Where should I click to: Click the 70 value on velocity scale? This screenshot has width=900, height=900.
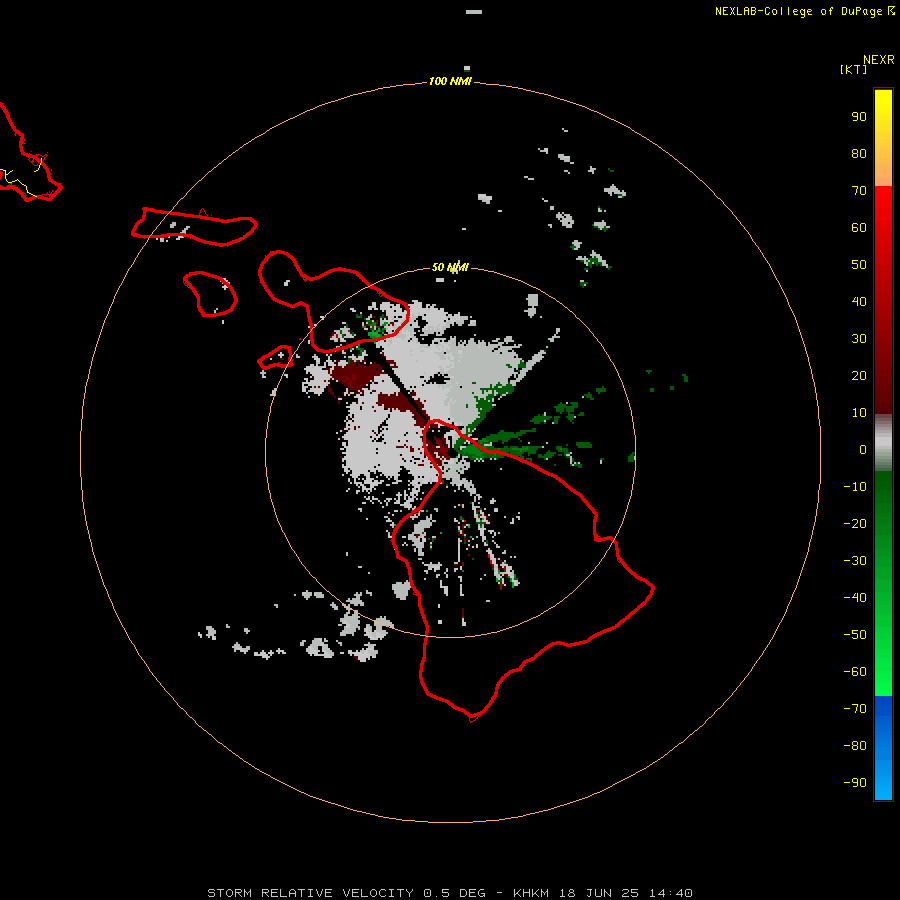coord(859,191)
